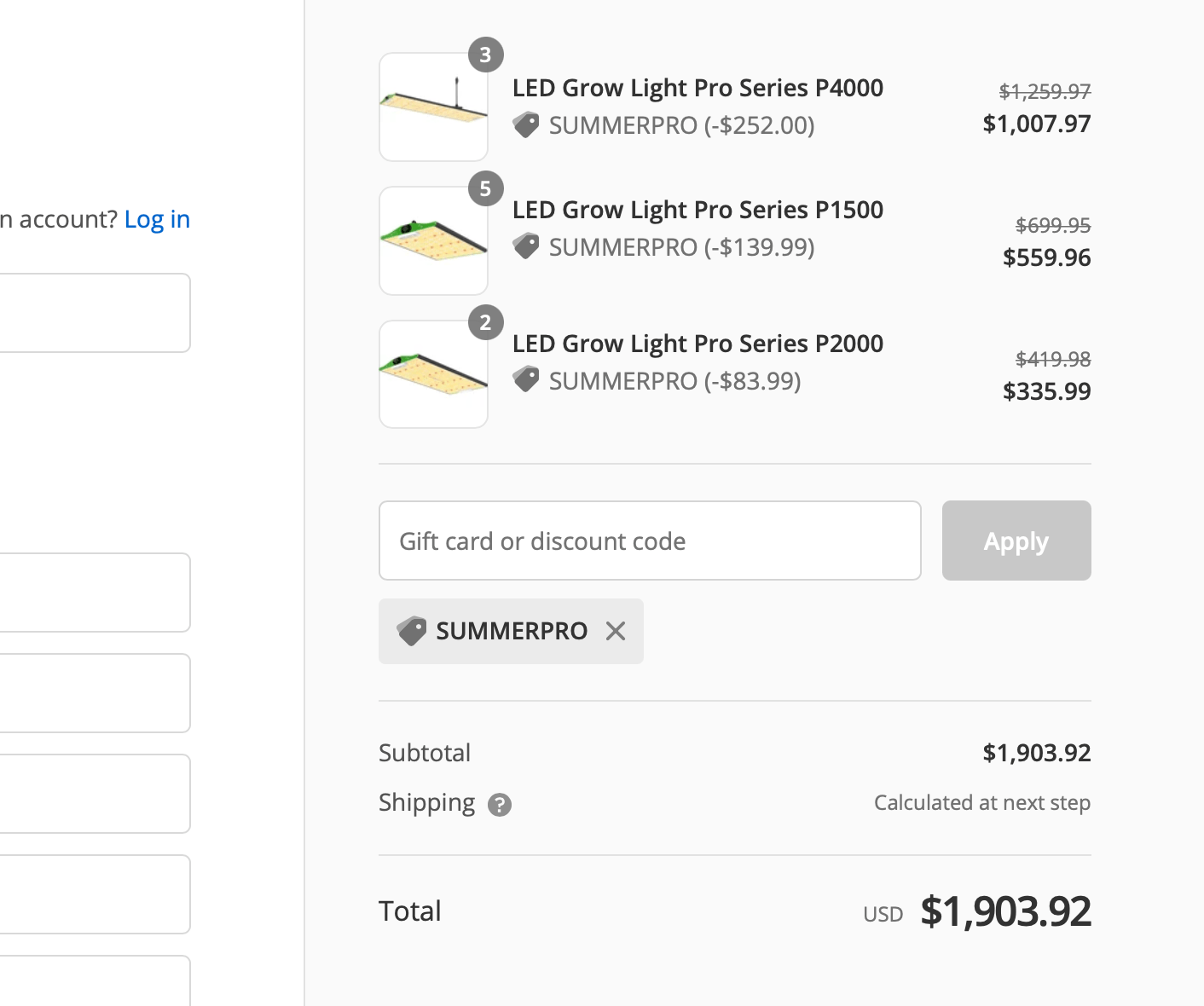Image resolution: width=1204 pixels, height=1006 pixels.
Task: Click the quantity badge 2 on P2000
Action: (486, 322)
